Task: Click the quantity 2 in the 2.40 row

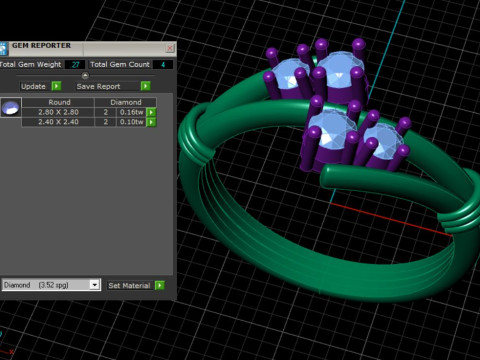Action: [x=105, y=122]
